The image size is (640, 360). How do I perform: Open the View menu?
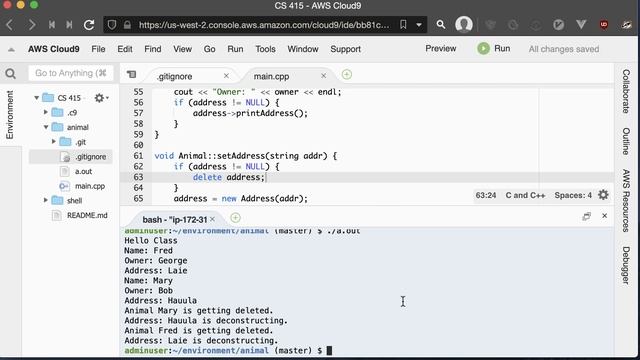coord(182,49)
